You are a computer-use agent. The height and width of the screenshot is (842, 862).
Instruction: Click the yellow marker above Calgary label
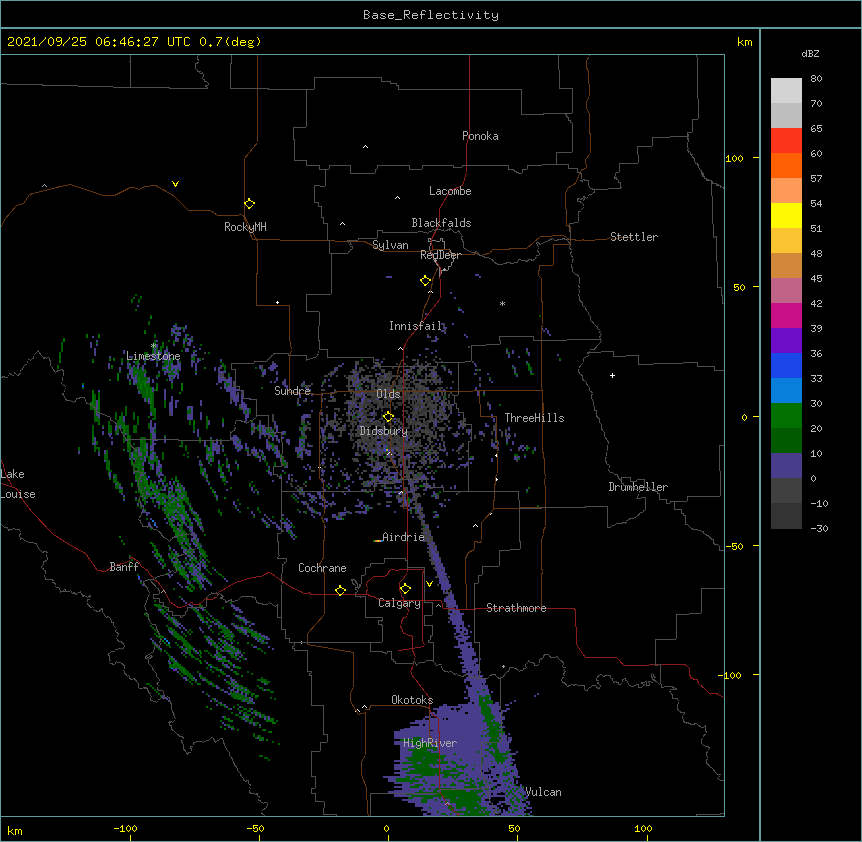coord(405,589)
